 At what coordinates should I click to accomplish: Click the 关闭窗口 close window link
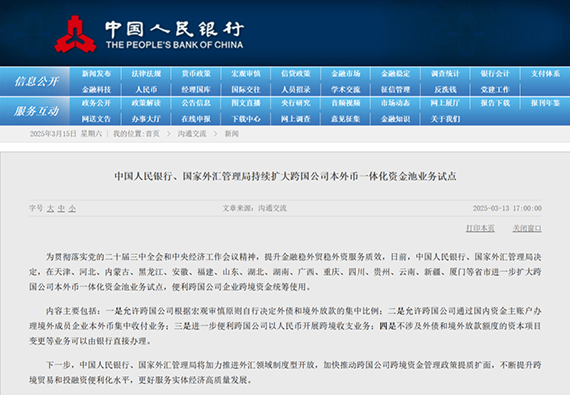tap(527, 228)
